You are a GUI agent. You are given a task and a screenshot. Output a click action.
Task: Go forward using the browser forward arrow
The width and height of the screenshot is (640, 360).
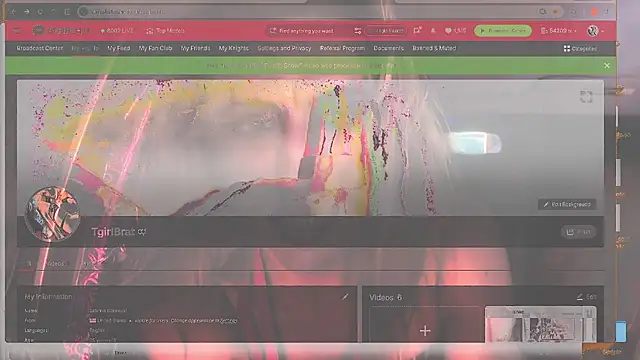27,12
